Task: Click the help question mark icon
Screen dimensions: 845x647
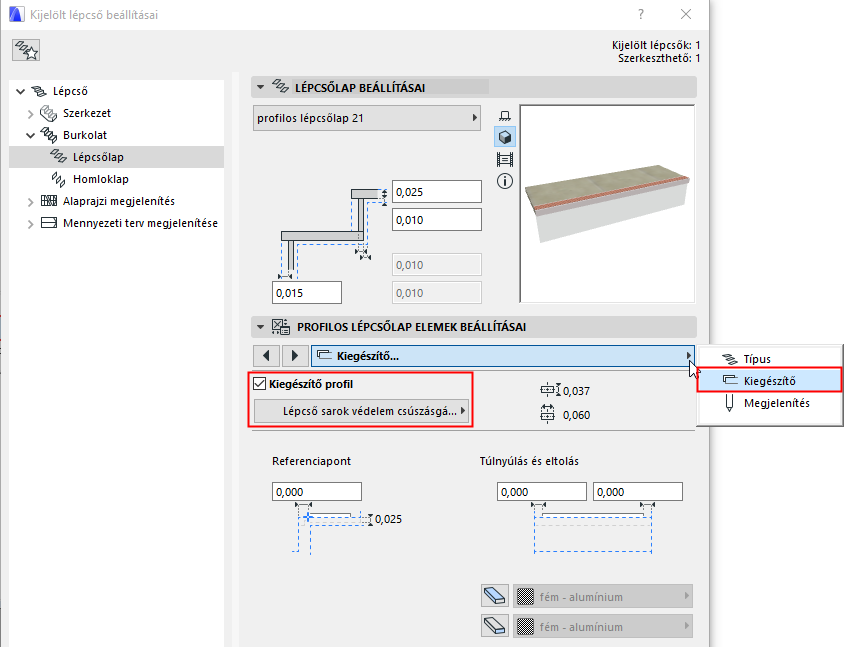Action: point(641,14)
